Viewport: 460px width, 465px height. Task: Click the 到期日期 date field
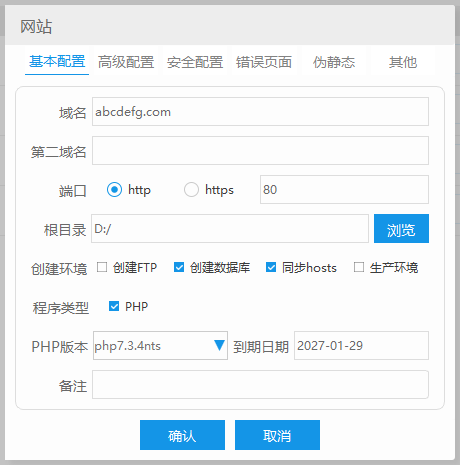pyautogui.click(x=361, y=345)
